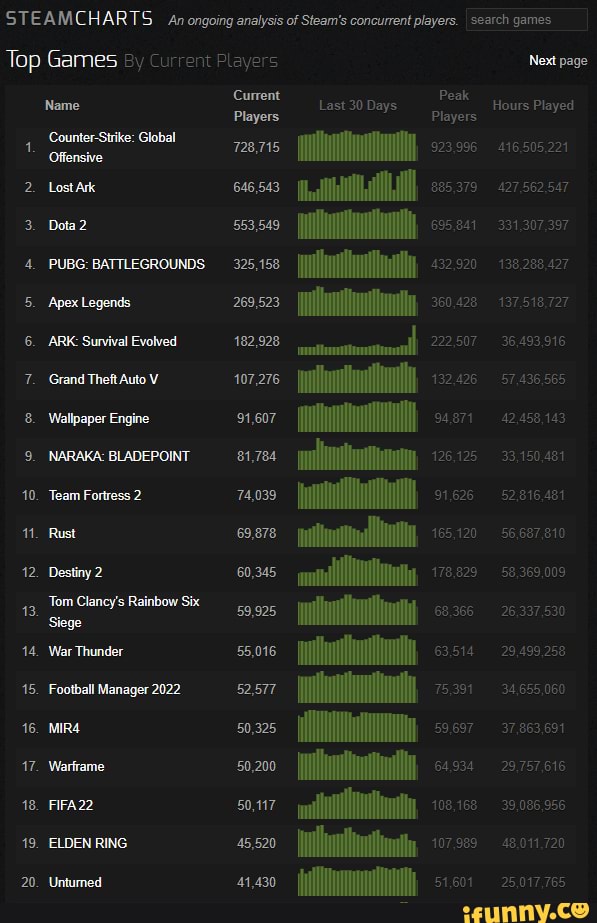The image size is (597, 923).
Task: Sort by Hours Played column
Action: [x=533, y=104]
